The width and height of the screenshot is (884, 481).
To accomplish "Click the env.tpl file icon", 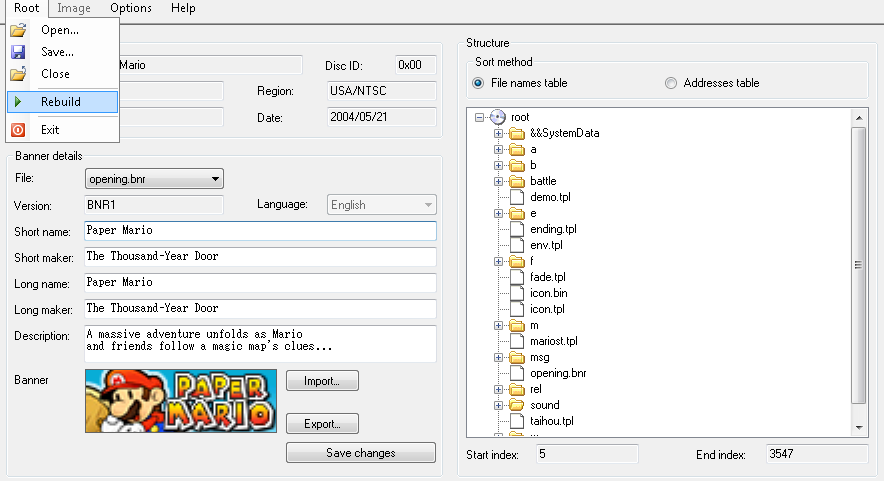I will click(517, 245).
